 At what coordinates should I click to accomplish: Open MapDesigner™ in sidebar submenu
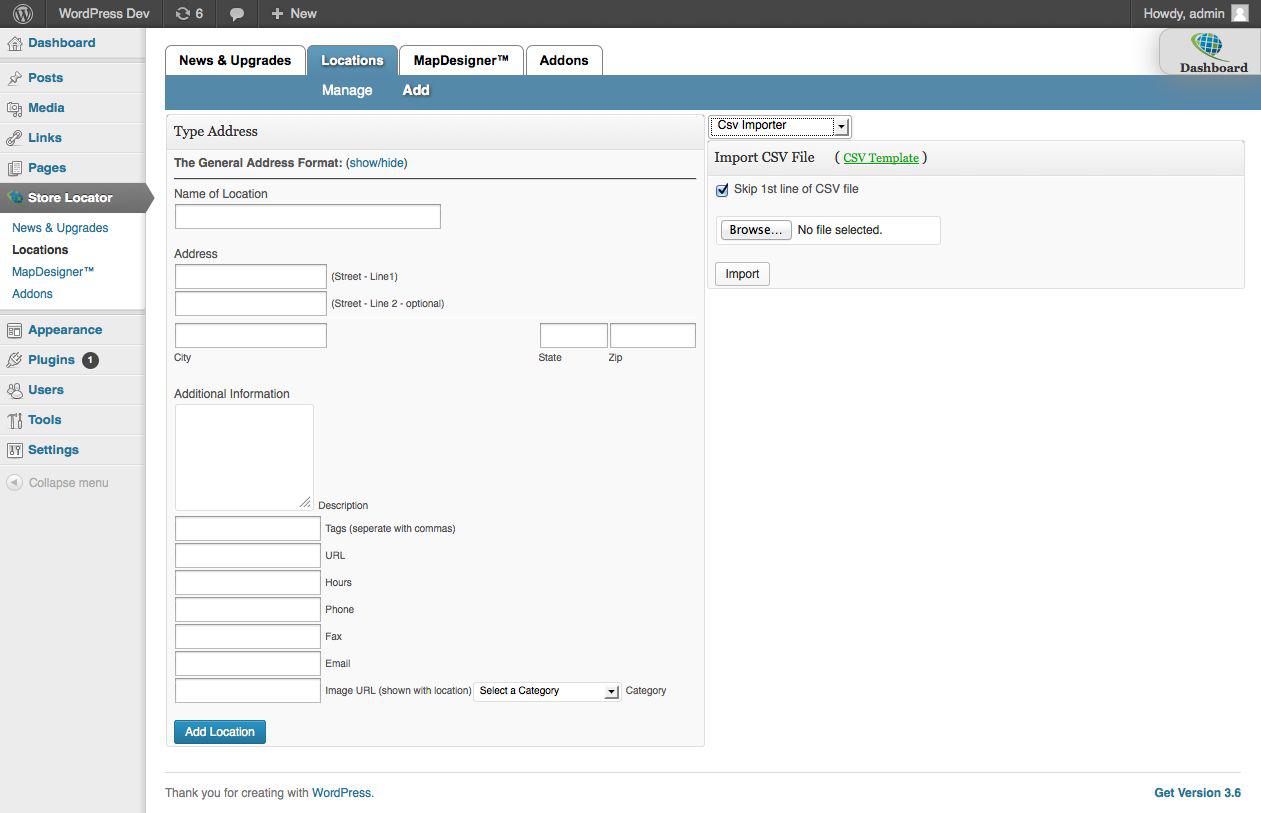pos(53,272)
